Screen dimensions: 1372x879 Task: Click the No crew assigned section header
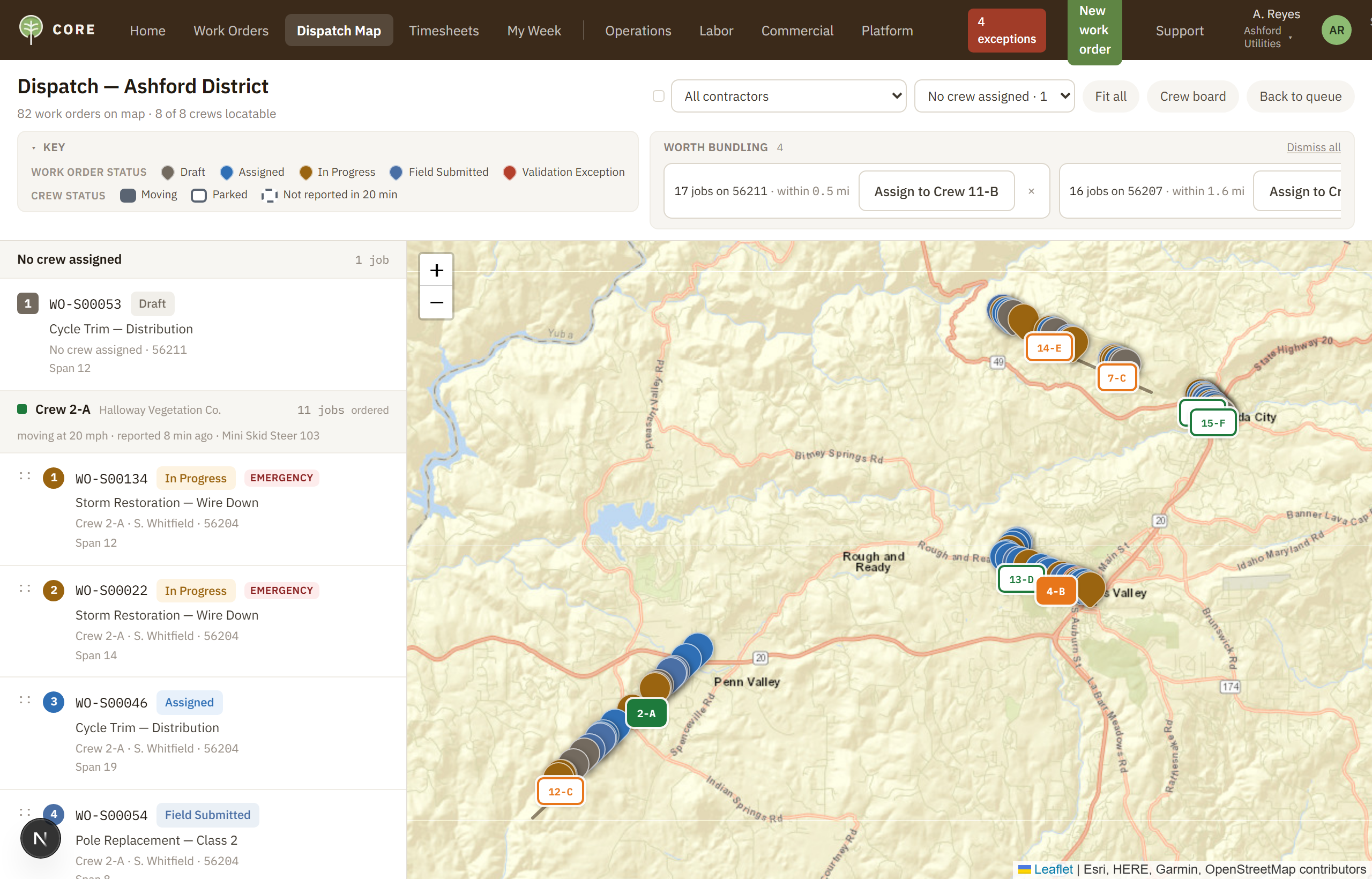coord(203,260)
